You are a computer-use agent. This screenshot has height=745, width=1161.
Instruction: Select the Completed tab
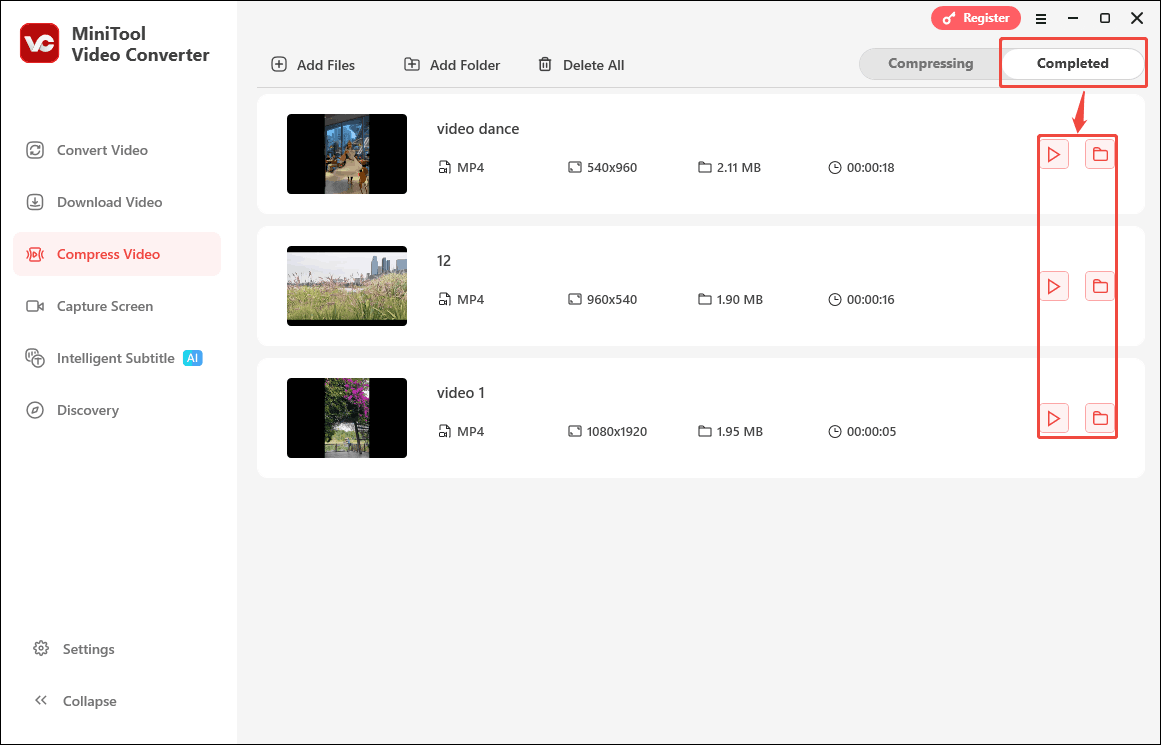pyautogui.click(x=1073, y=62)
